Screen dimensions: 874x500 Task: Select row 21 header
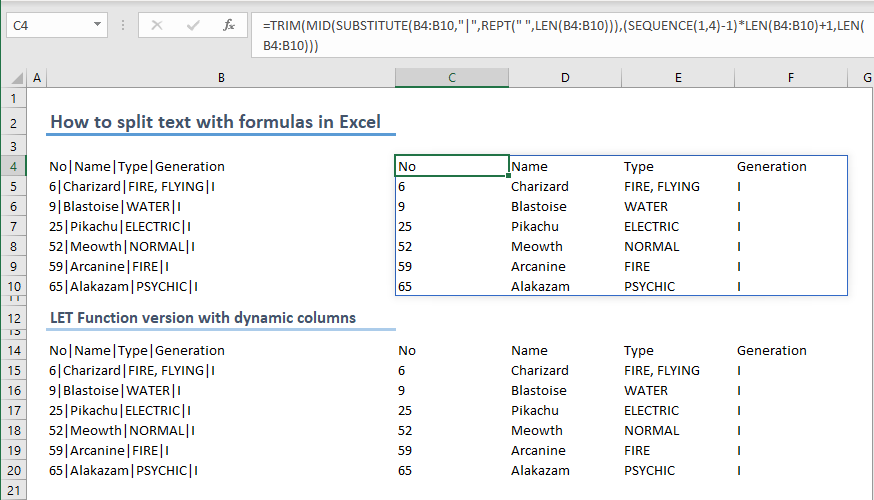pyautogui.click(x=13, y=491)
